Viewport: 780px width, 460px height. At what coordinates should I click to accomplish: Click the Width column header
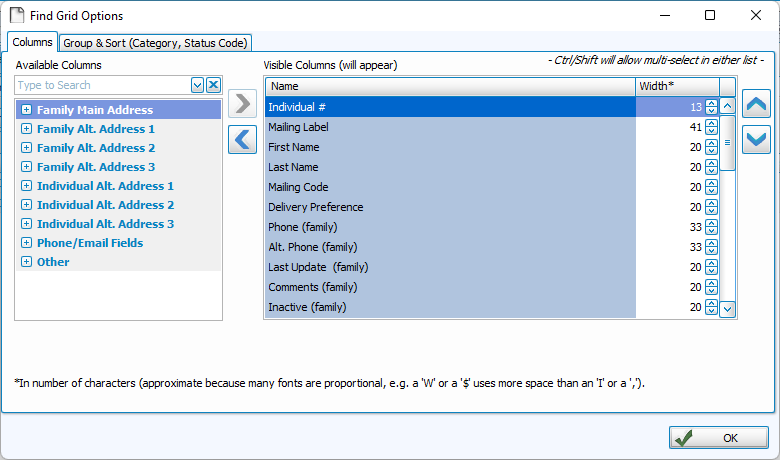[677, 86]
